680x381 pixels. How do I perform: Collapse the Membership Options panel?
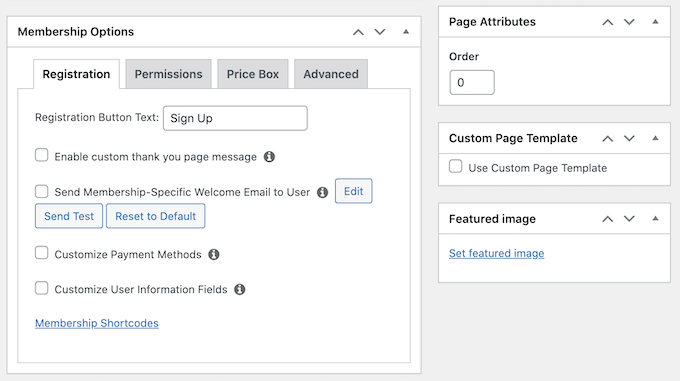(406, 32)
